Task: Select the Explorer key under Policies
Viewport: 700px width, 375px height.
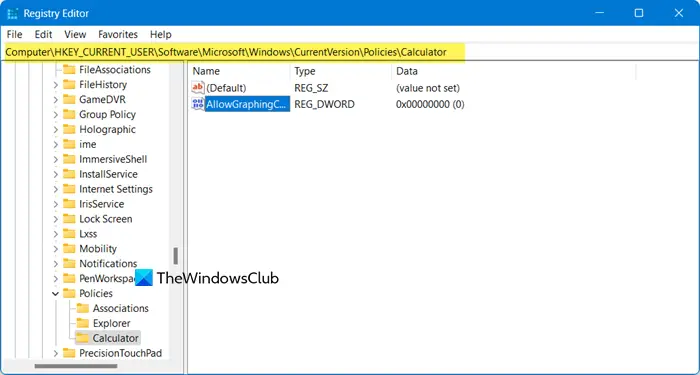Action: (112, 323)
